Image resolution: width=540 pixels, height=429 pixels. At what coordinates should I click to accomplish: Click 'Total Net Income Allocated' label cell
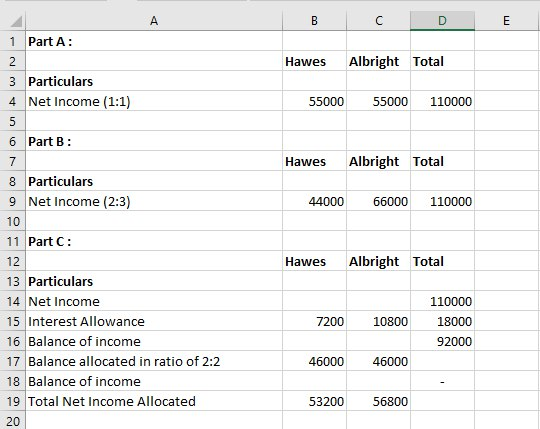coord(154,401)
